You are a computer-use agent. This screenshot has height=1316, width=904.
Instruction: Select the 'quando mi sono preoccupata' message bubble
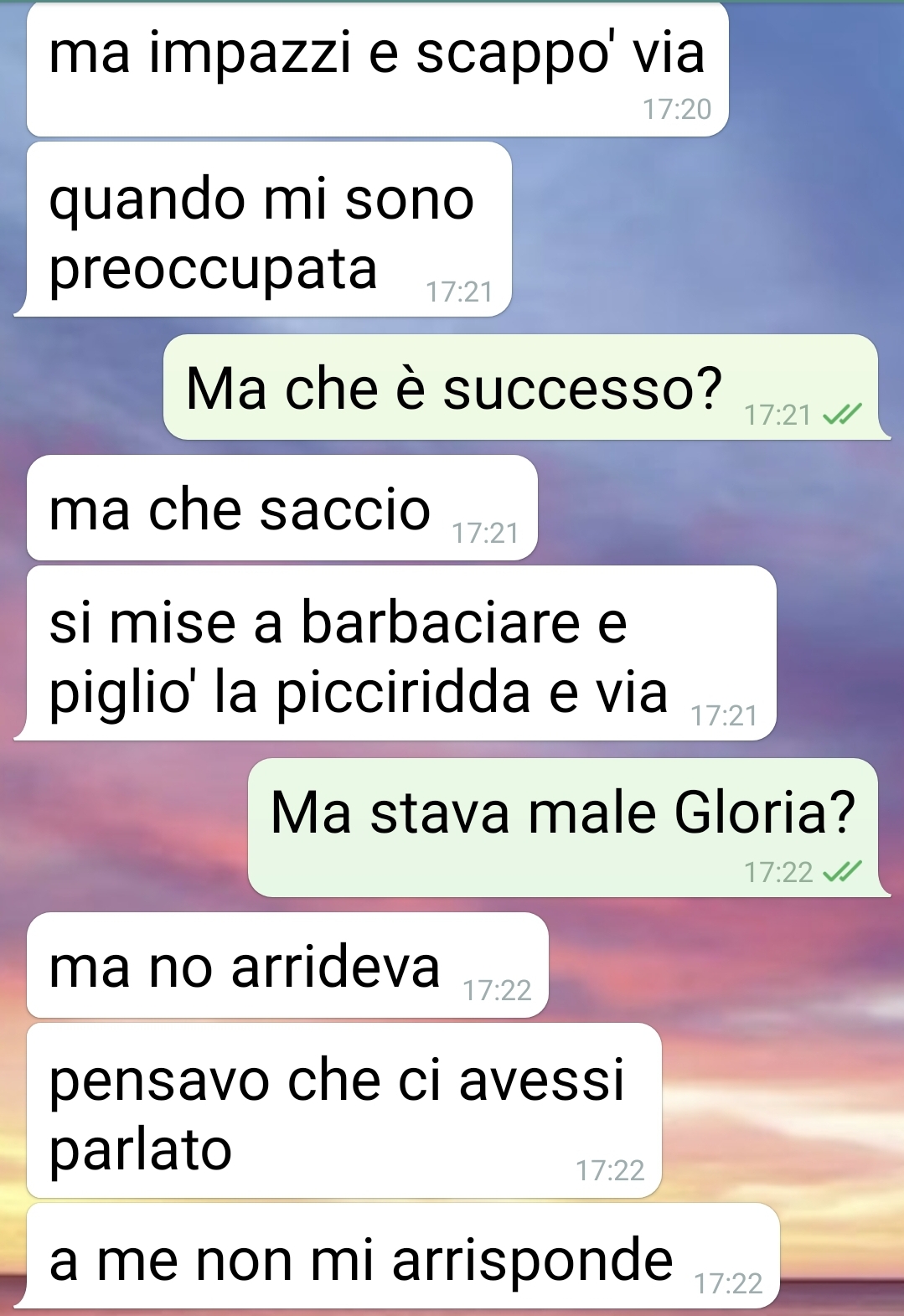[268, 230]
